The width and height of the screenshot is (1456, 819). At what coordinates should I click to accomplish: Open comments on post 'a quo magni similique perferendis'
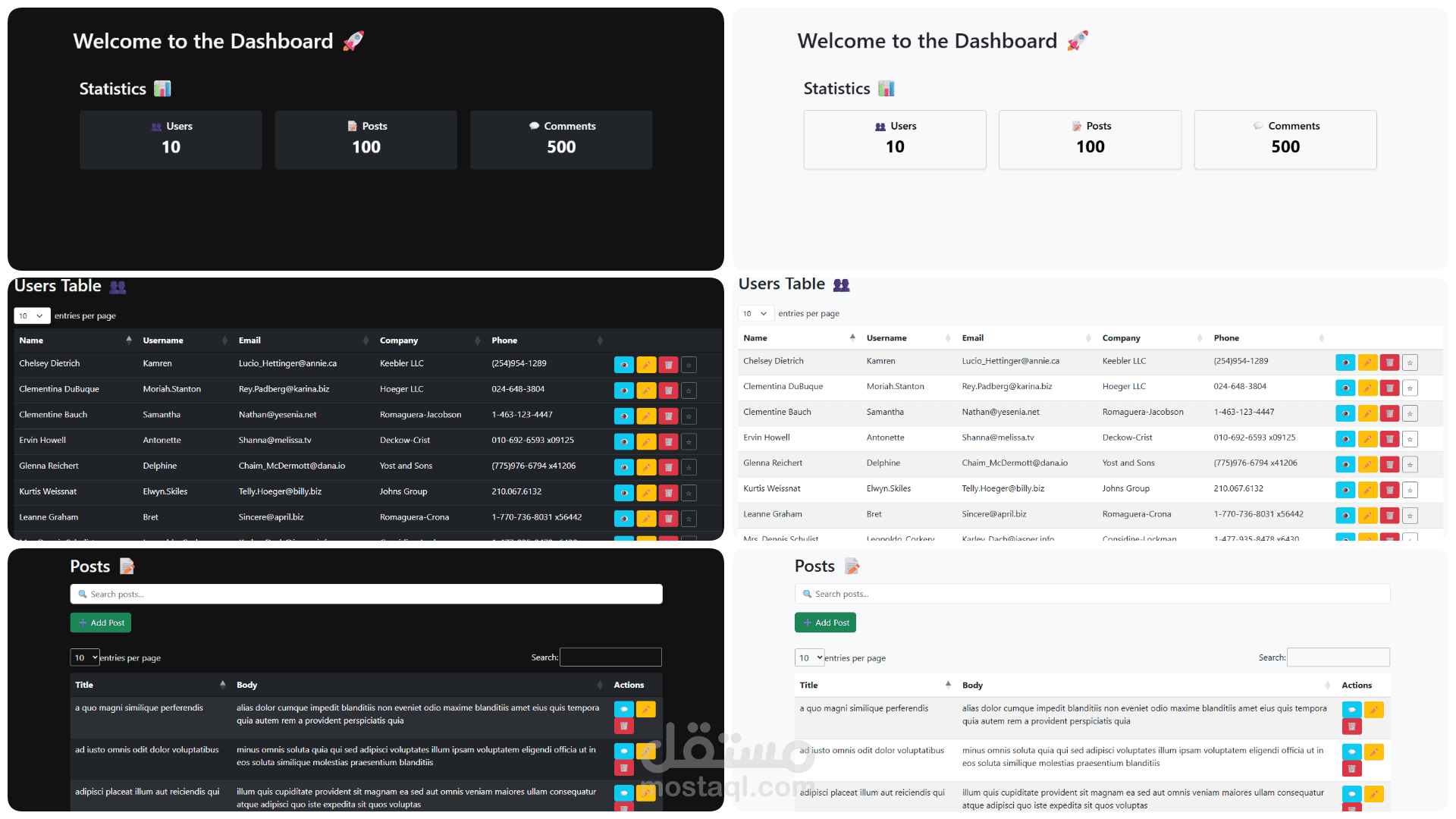coord(623,709)
